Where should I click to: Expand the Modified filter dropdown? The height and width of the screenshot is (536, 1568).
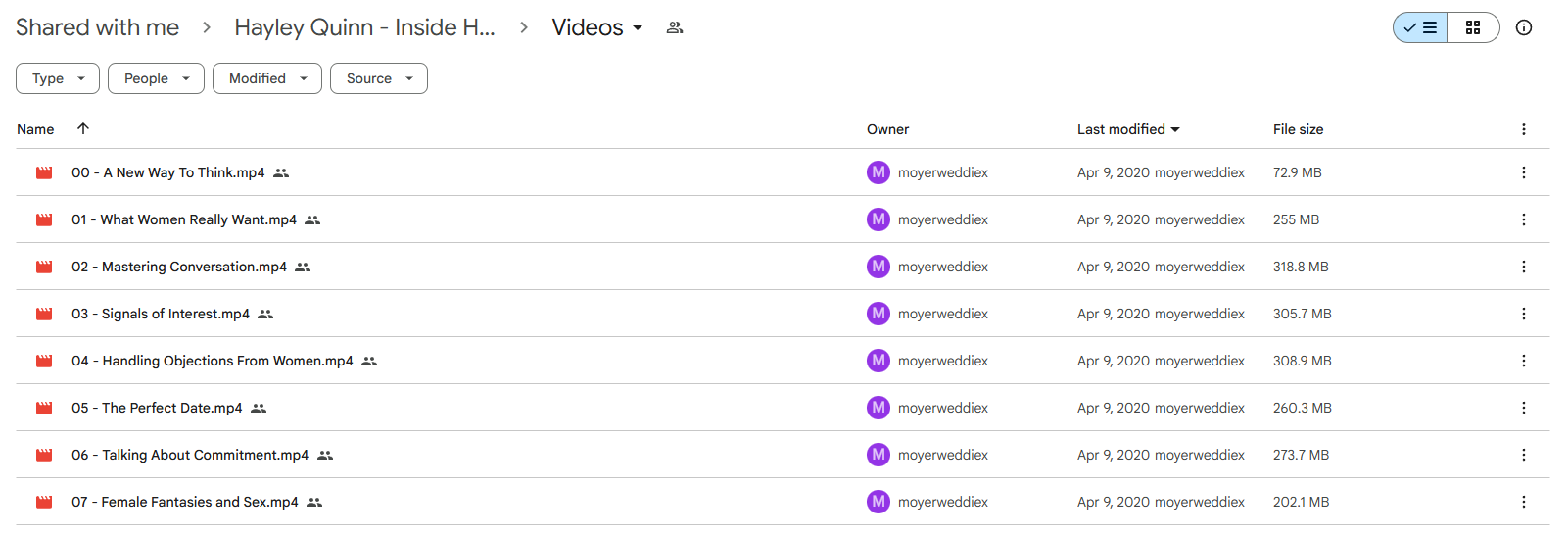(x=267, y=78)
